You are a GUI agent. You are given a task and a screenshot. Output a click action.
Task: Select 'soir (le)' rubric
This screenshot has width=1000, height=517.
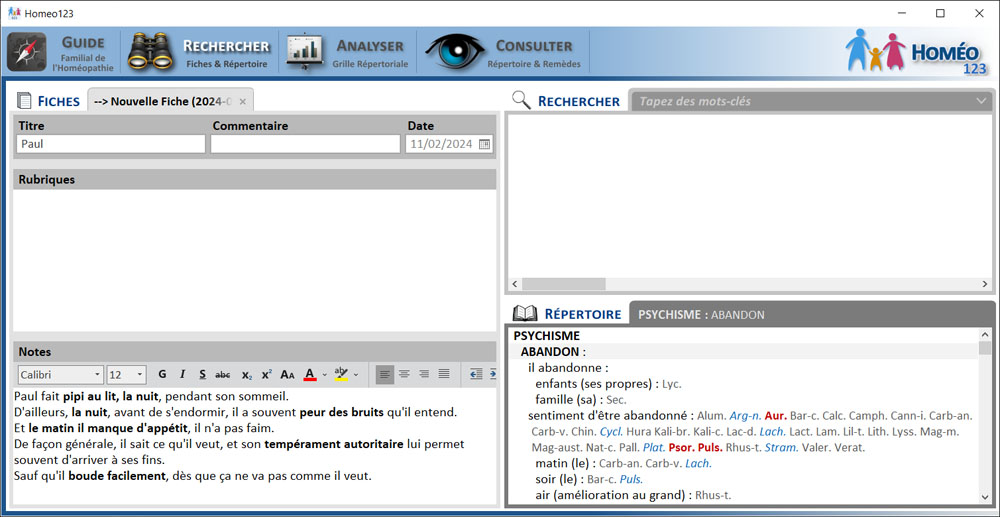tap(562, 479)
